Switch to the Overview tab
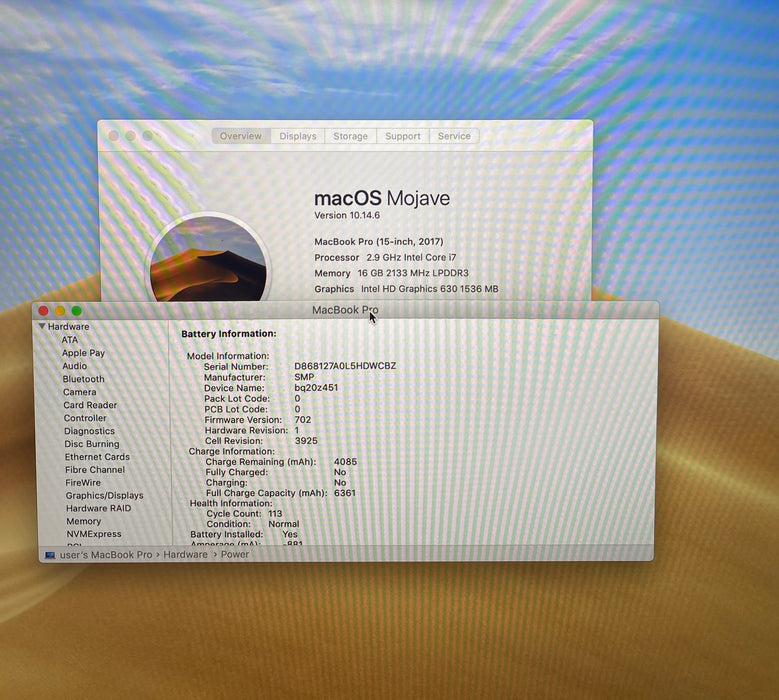This screenshot has height=700, width=779. (x=241, y=136)
